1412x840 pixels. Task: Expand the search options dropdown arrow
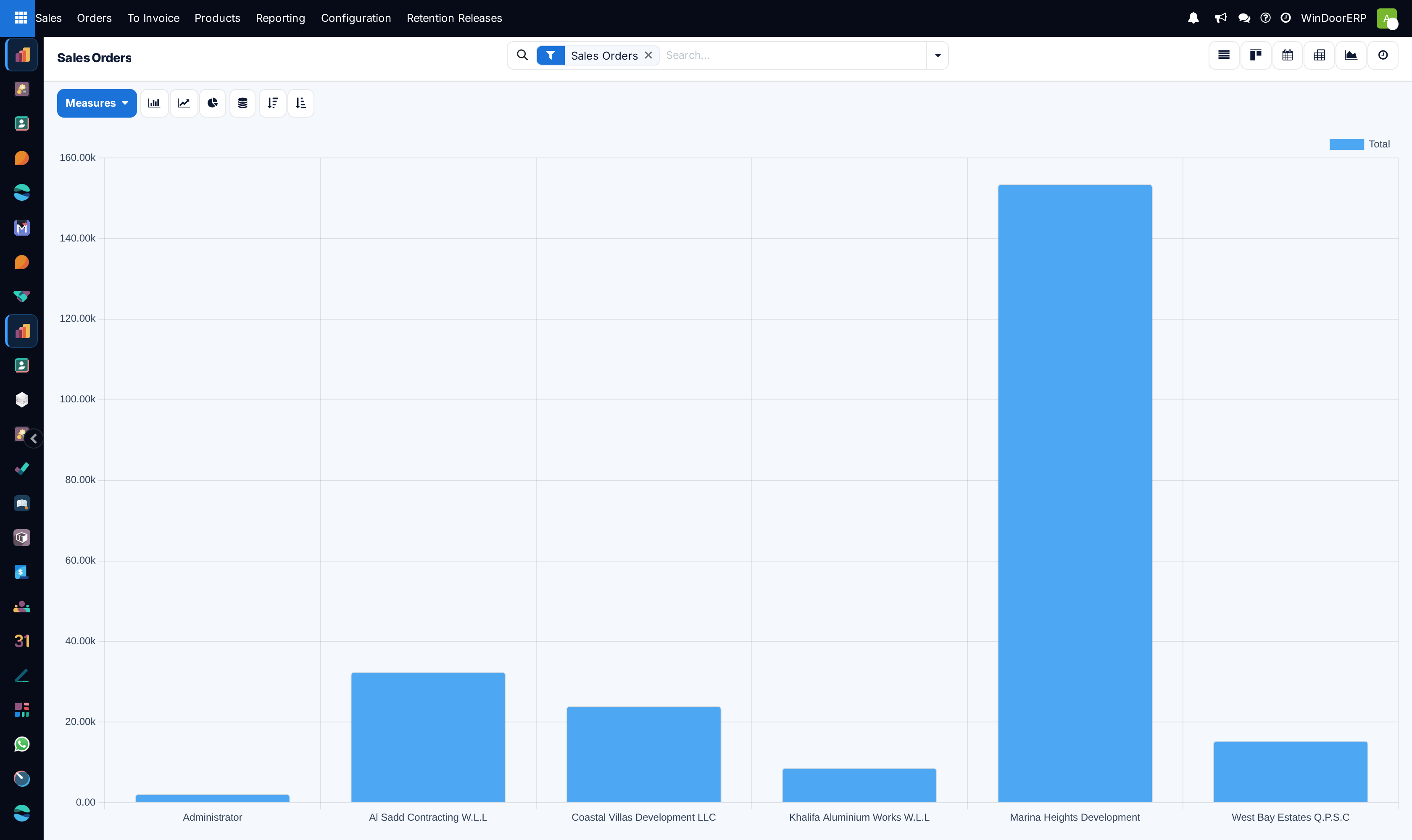(x=938, y=55)
